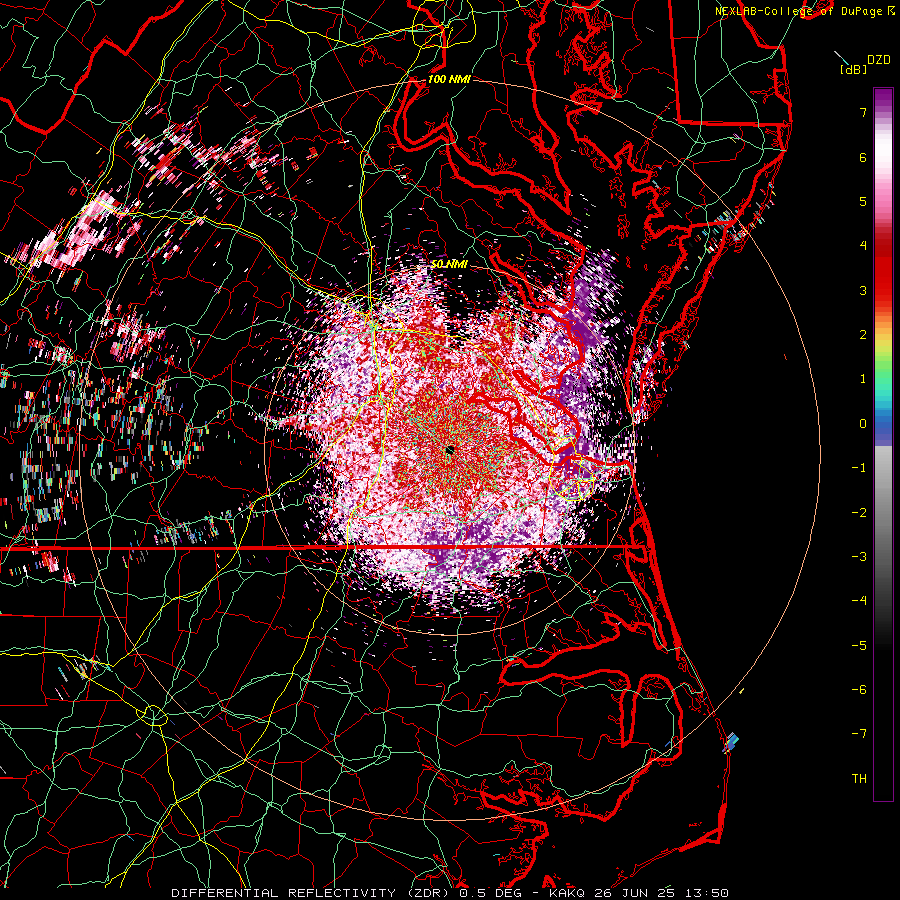Click the 6 dB color scale label

click(x=863, y=157)
